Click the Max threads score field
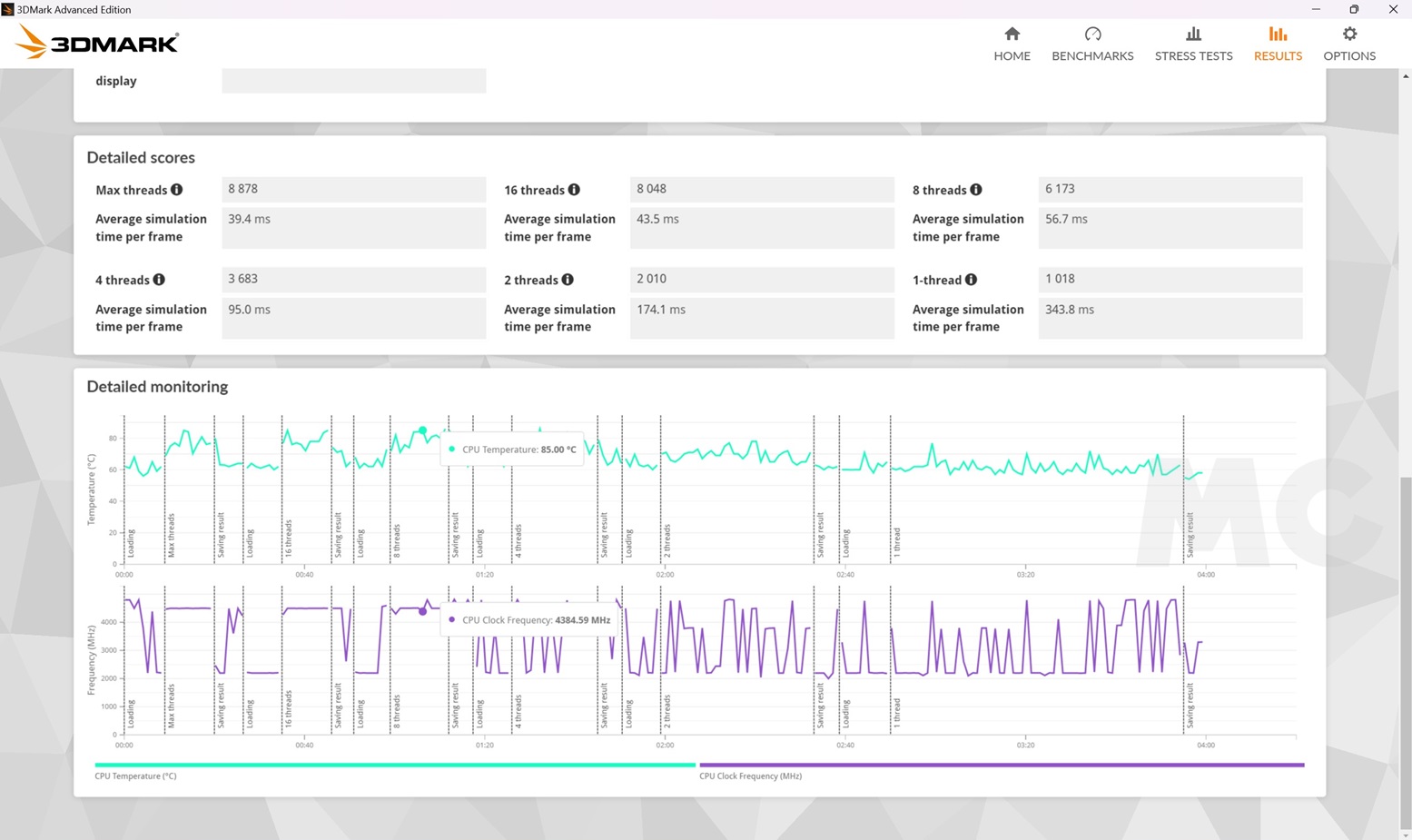Image resolution: width=1412 pixels, height=840 pixels. tap(353, 189)
